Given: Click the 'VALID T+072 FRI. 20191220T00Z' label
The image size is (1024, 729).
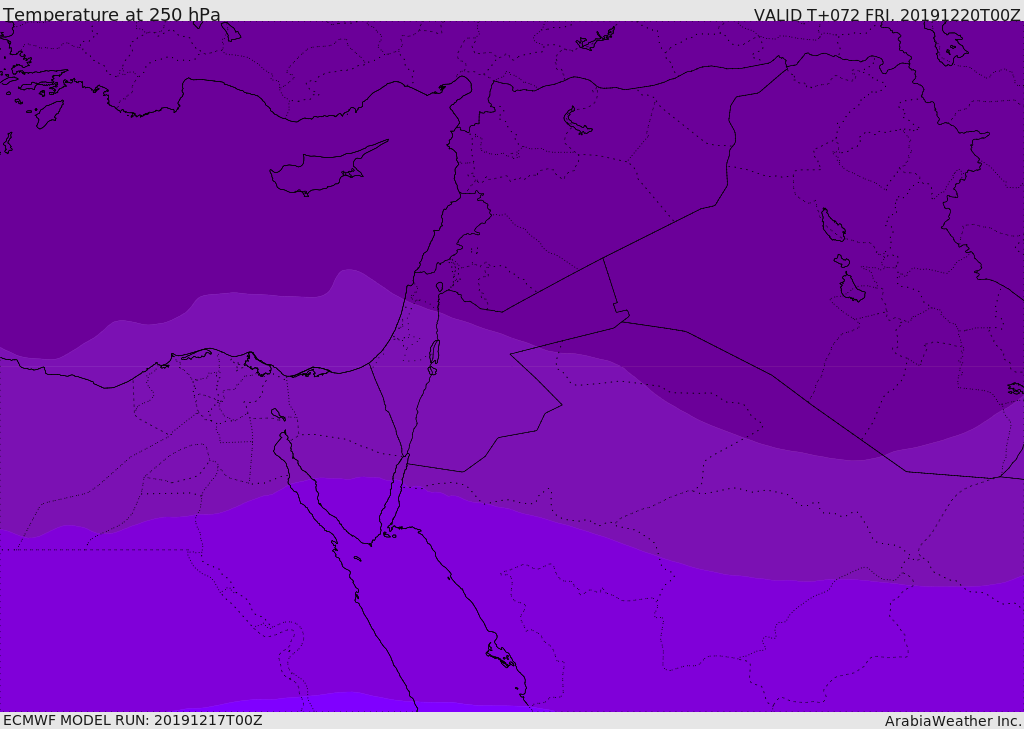Looking at the screenshot, I should 888,14.
